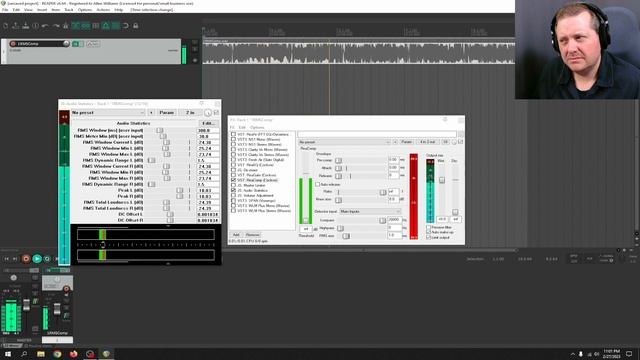Open Track menu in REAPER
Image resolution: width=640 pixels, height=360 pixels.
tap(69, 10)
